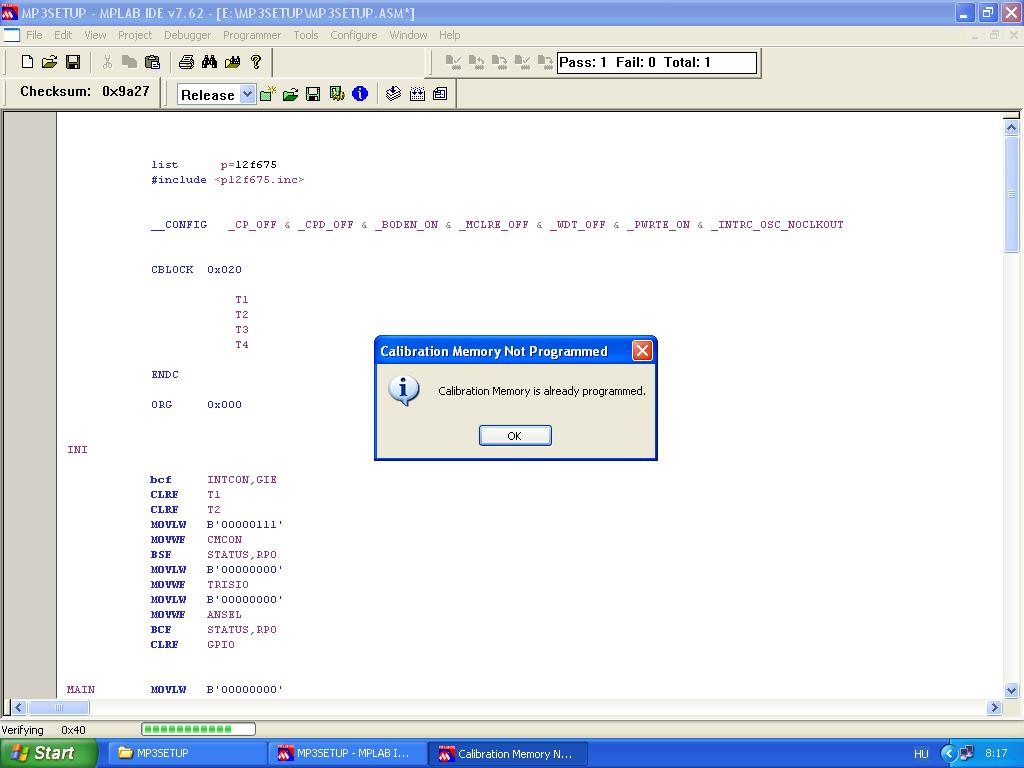Click the '__CONFIG' directive in code
Image resolution: width=1024 pixels, height=768 pixels.
179,225
